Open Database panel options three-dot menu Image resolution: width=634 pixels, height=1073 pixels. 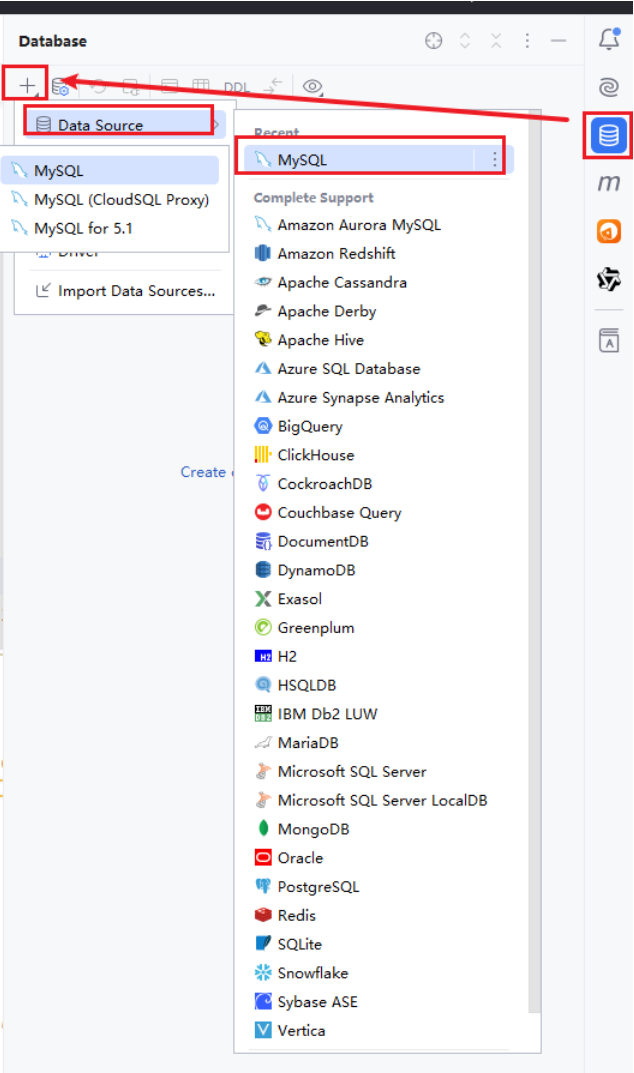527,41
